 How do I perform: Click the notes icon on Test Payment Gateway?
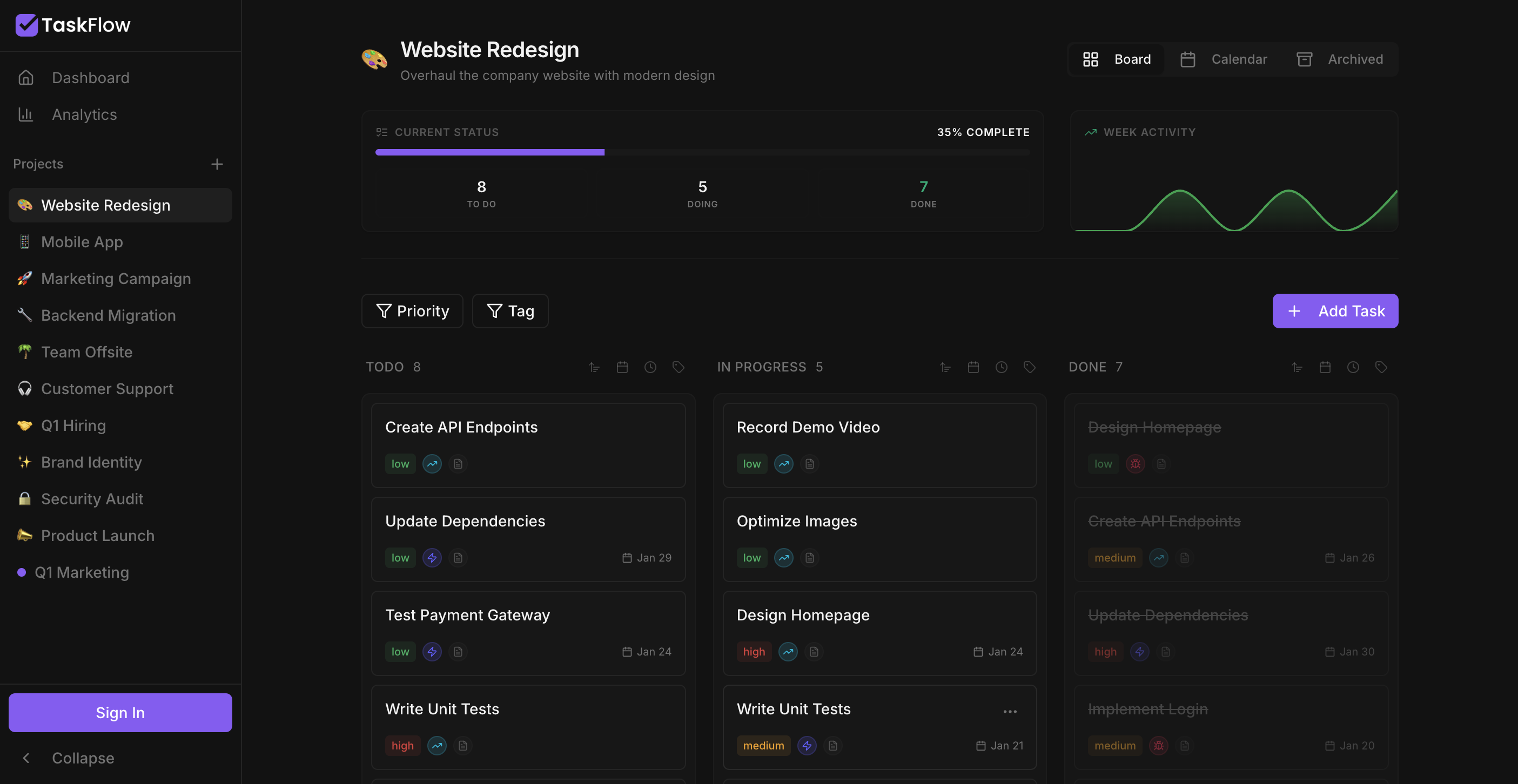[x=458, y=652]
